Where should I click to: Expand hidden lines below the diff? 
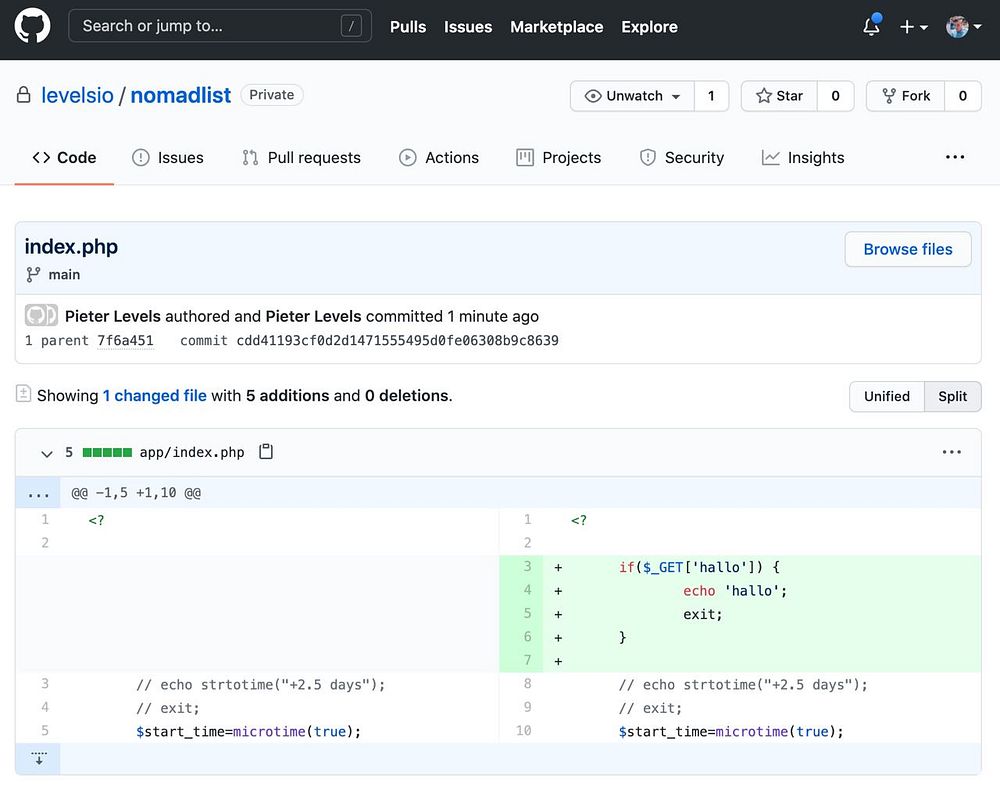pos(39,759)
